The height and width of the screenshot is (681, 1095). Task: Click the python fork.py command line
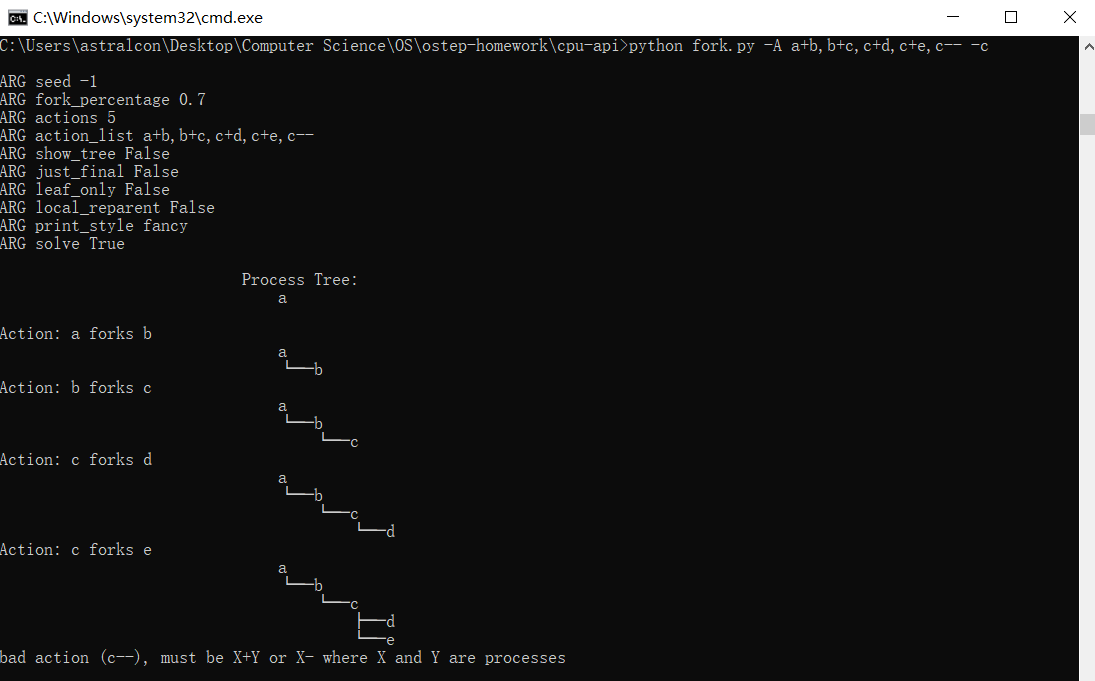pyautogui.click(x=494, y=46)
